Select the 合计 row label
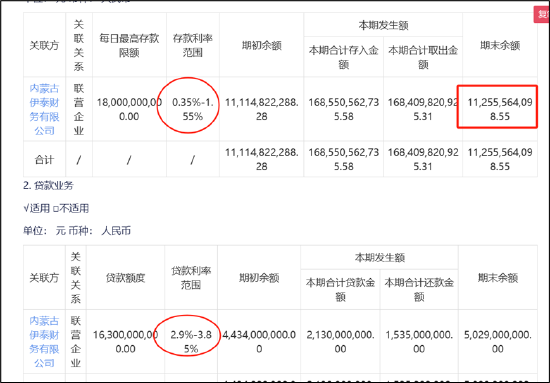Image resolution: width=550 pixels, height=383 pixels. [44, 160]
